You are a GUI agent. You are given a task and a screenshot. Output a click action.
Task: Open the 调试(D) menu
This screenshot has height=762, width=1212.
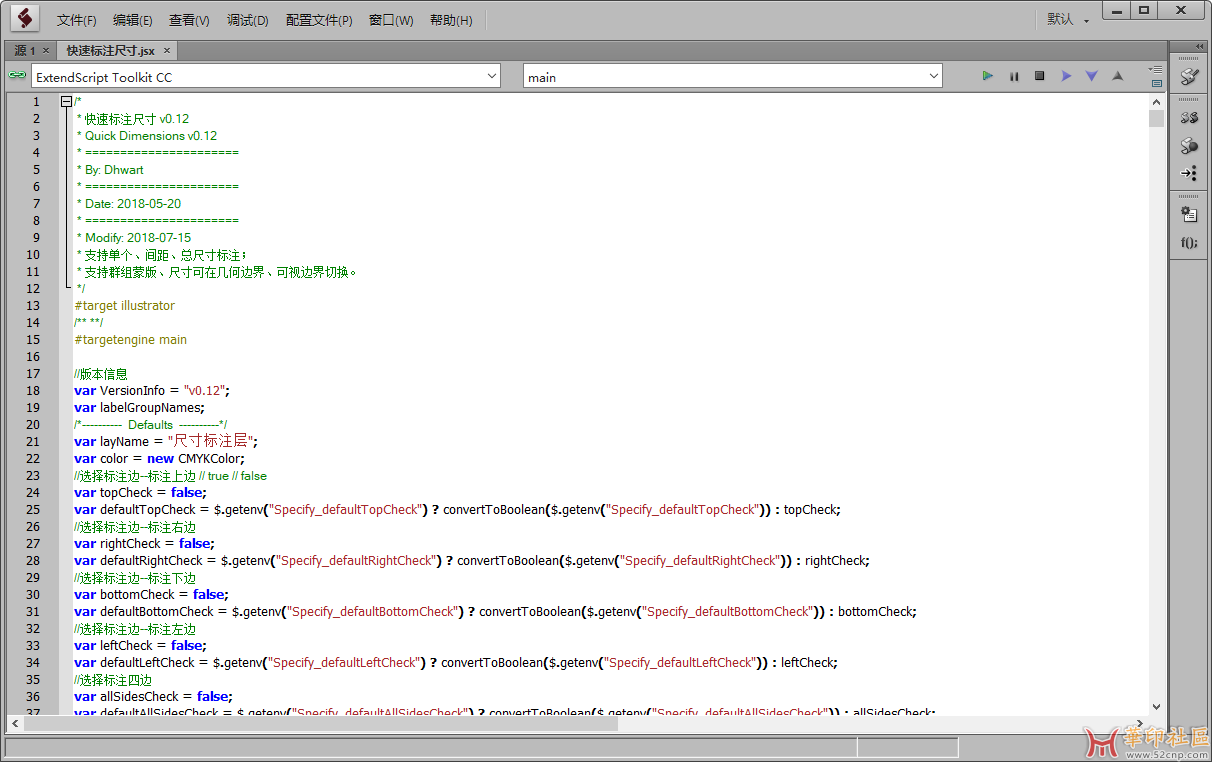point(247,20)
